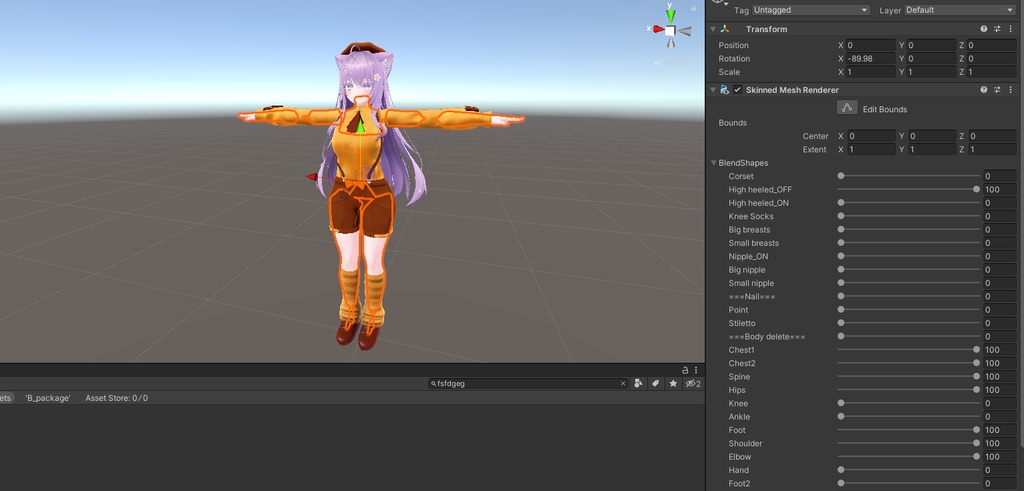
Task: Disable the Skinned Mesh Renderer checkbox
Action: point(737,90)
